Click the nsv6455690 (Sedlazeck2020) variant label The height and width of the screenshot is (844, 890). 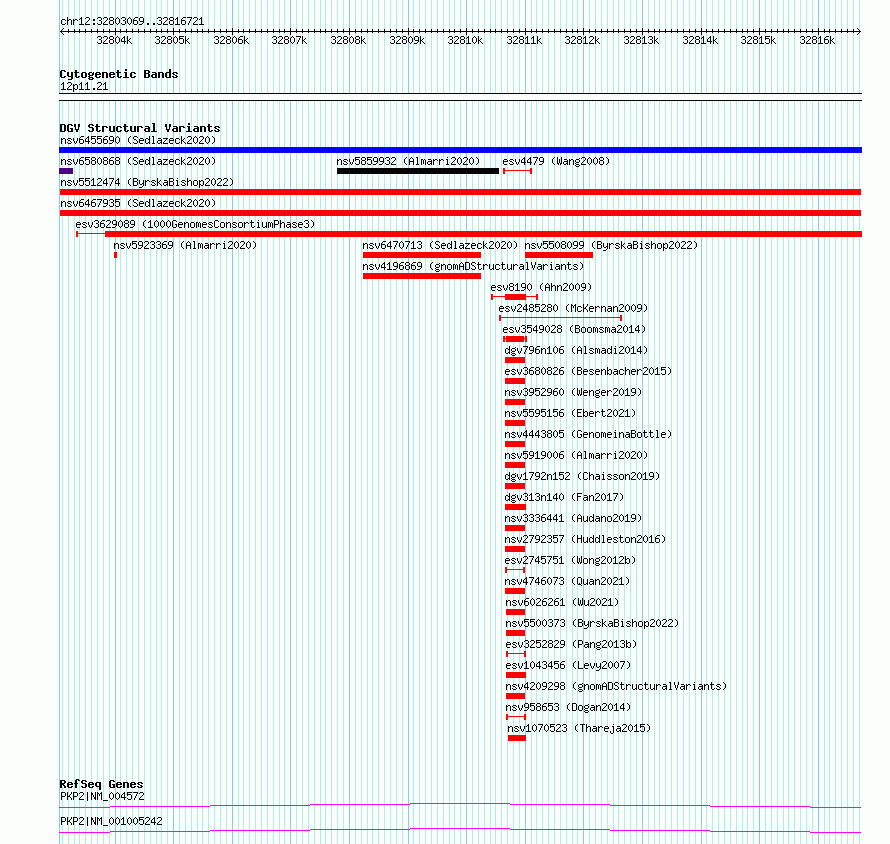click(138, 140)
